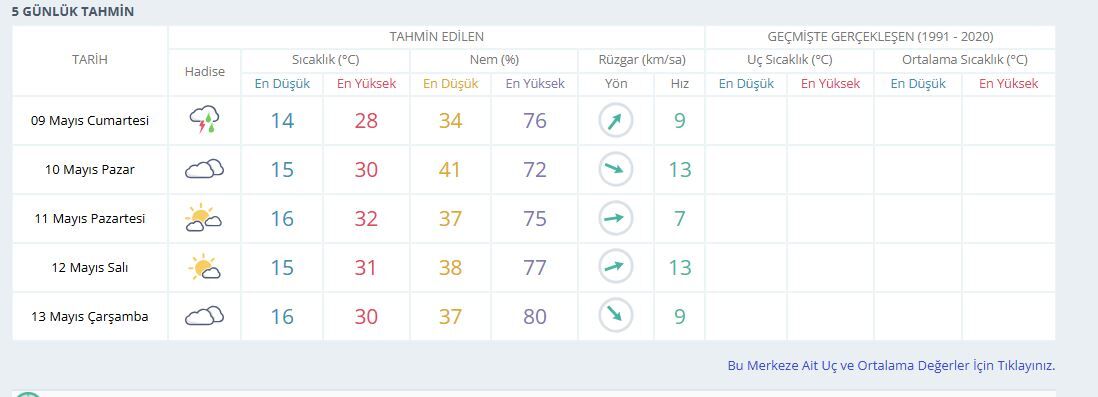Image resolution: width=1098 pixels, height=397 pixels.
Task: Click wind speed 13 for 10 Mayıs Pazar
Action: pos(679,169)
